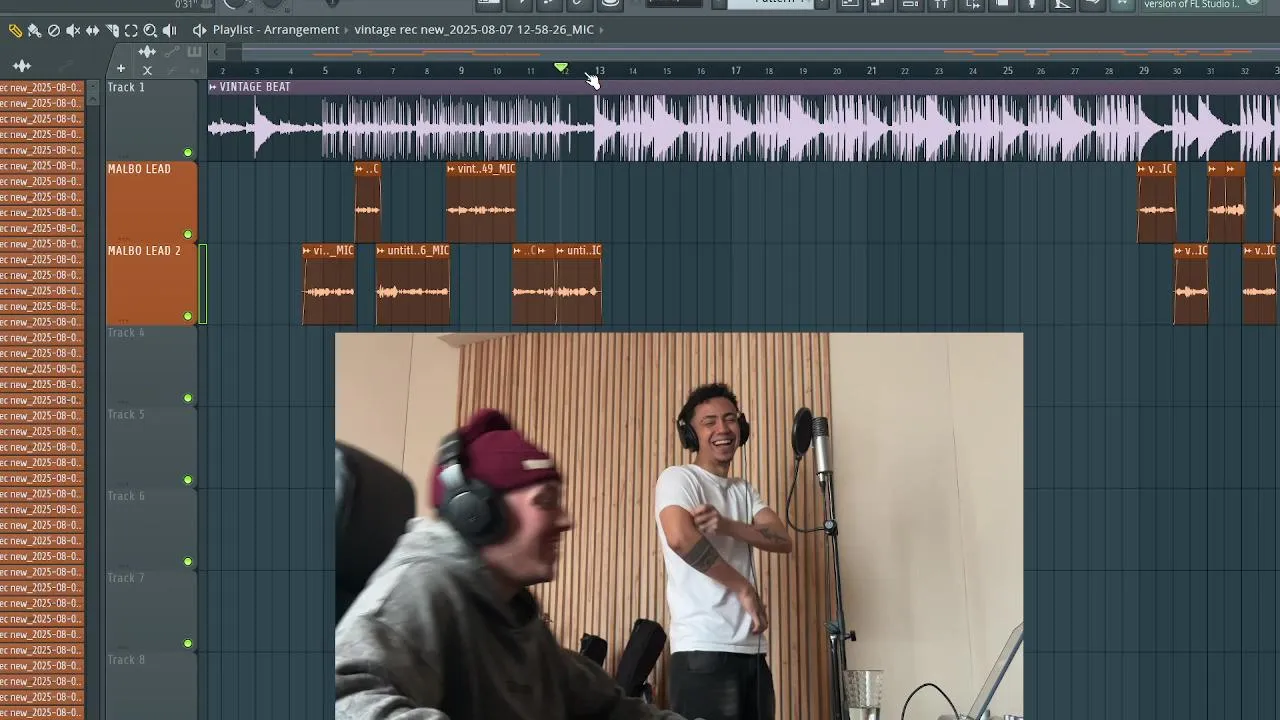Click the audio clip focus waveform icon
Image resolution: width=1280 pixels, height=720 pixels.
147,52
